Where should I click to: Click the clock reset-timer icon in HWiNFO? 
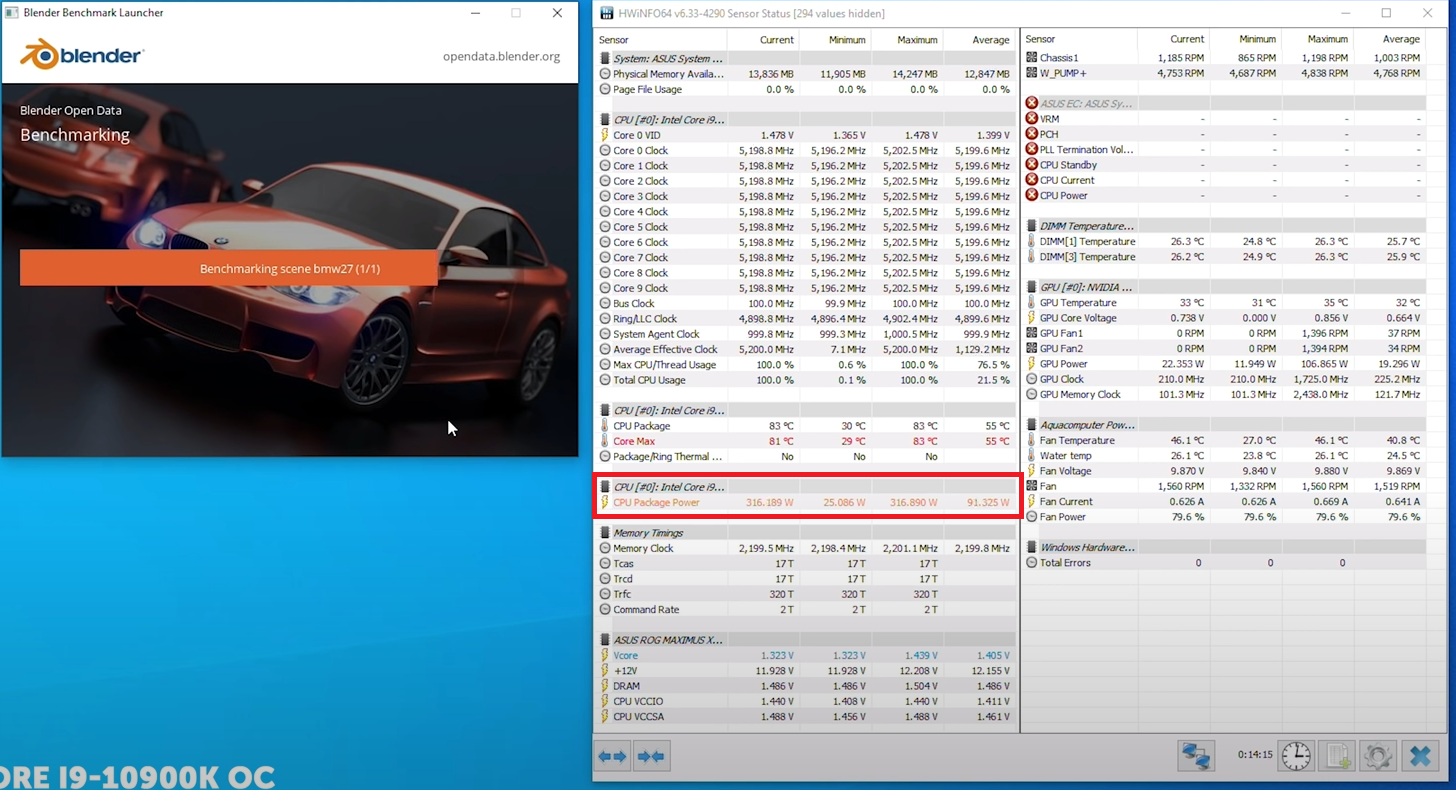[x=1296, y=756]
